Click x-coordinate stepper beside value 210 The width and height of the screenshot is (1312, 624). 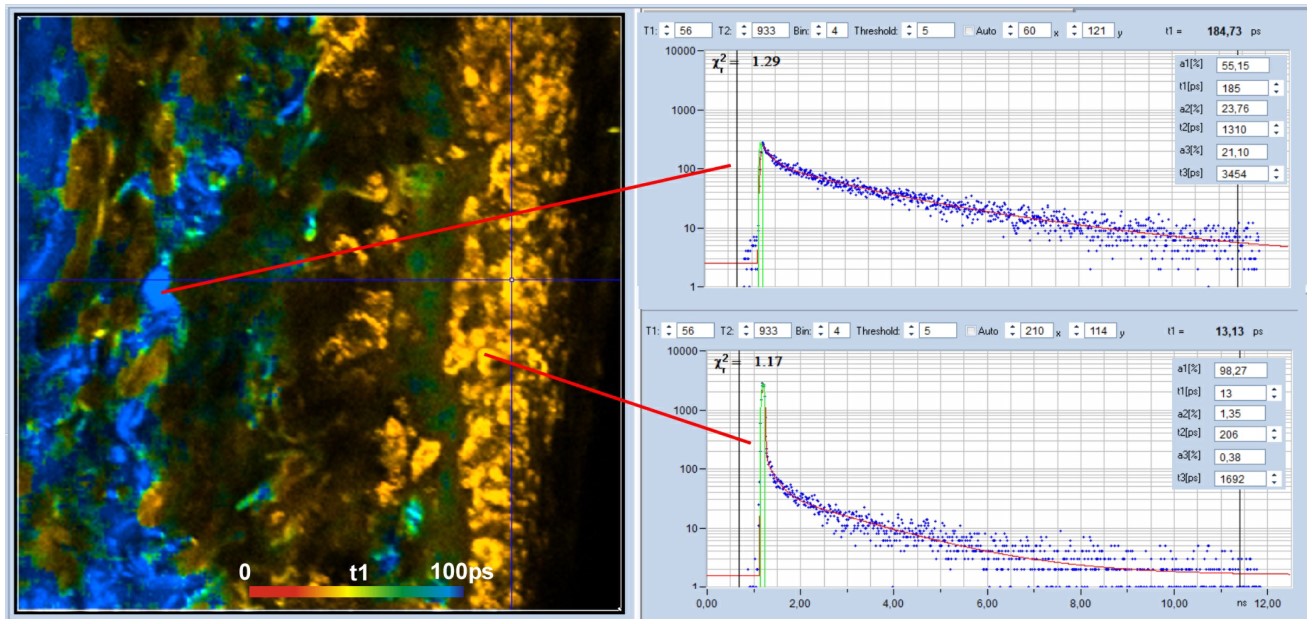coord(1010,330)
